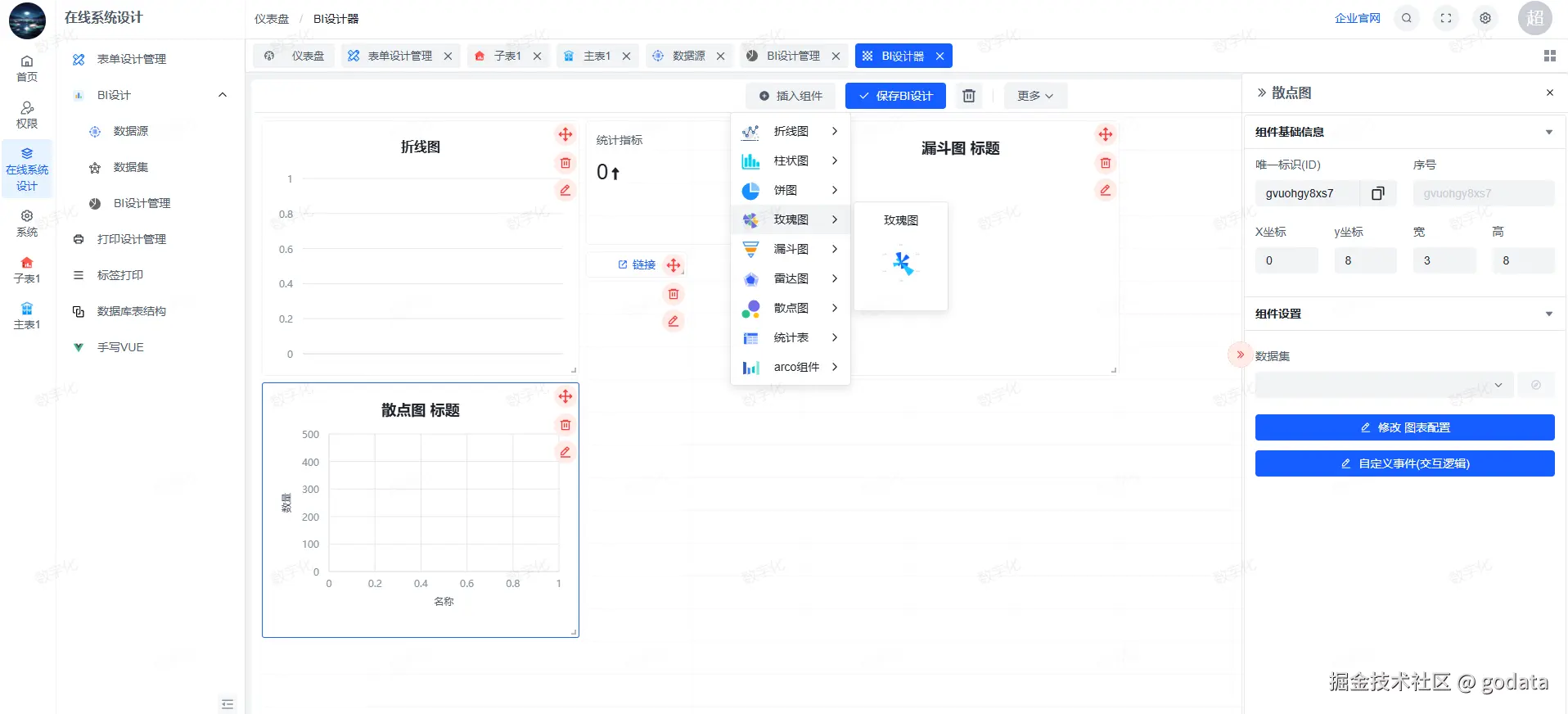The width and height of the screenshot is (1568, 714).
Task: Open 权限 in left rail
Action: coord(27,115)
